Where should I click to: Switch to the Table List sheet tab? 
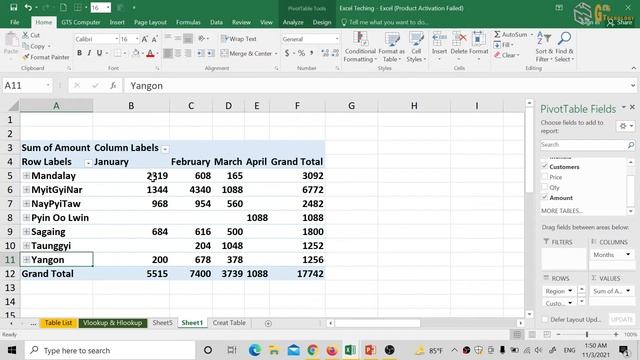tap(58, 323)
